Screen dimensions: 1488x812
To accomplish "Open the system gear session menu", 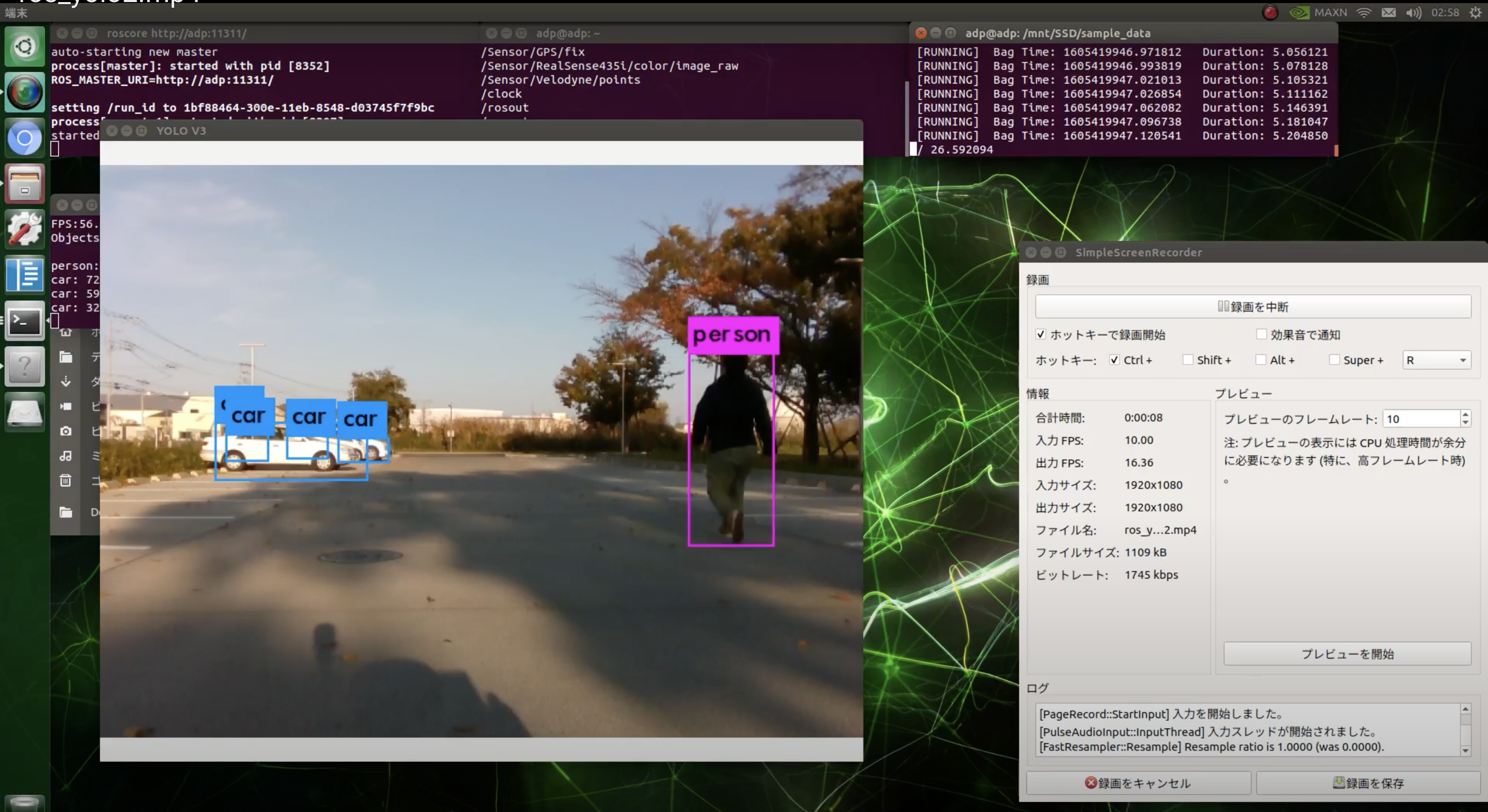I will pos(1475,13).
